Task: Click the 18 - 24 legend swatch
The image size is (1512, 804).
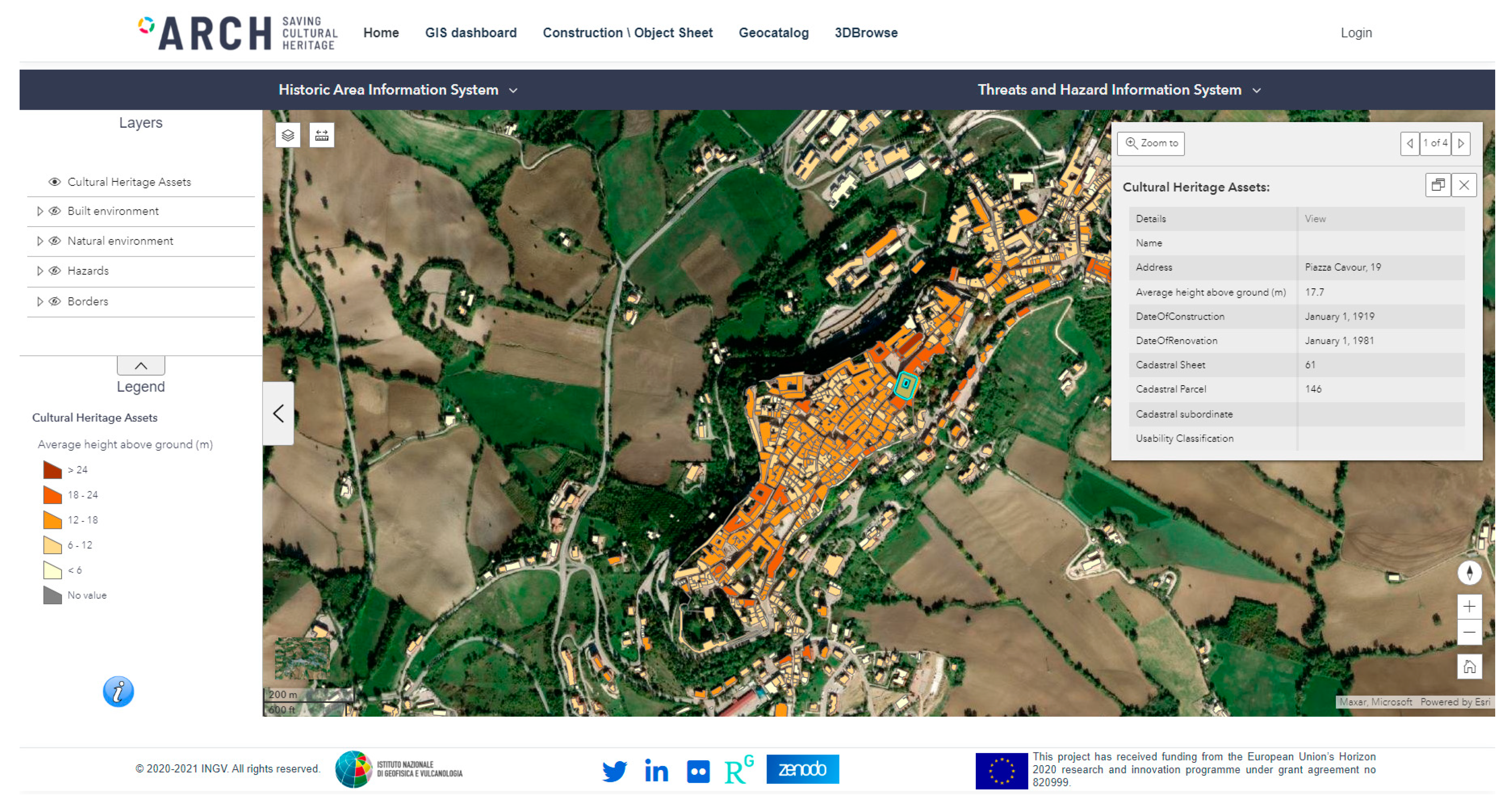Action: coord(52,495)
